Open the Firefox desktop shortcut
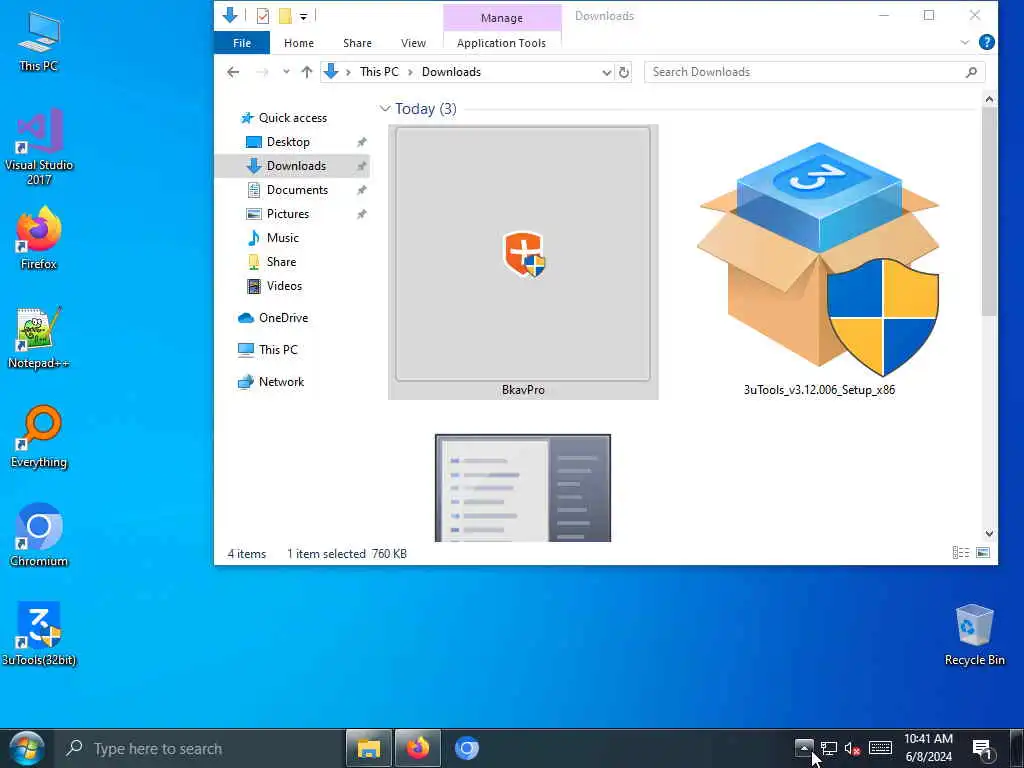This screenshot has width=1024, height=768. click(39, 238)
